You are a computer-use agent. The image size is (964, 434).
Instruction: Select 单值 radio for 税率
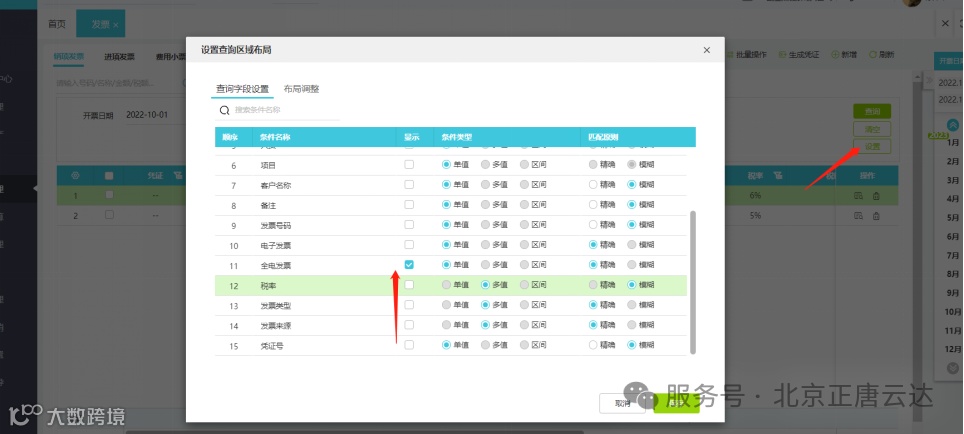pyautogui.click(x=446, y=285)
